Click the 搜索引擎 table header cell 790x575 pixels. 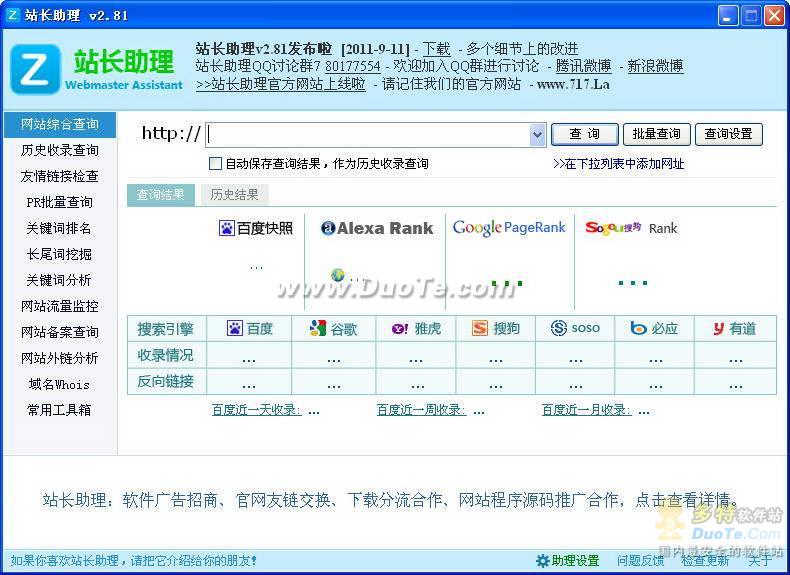[x=166, y=329]
